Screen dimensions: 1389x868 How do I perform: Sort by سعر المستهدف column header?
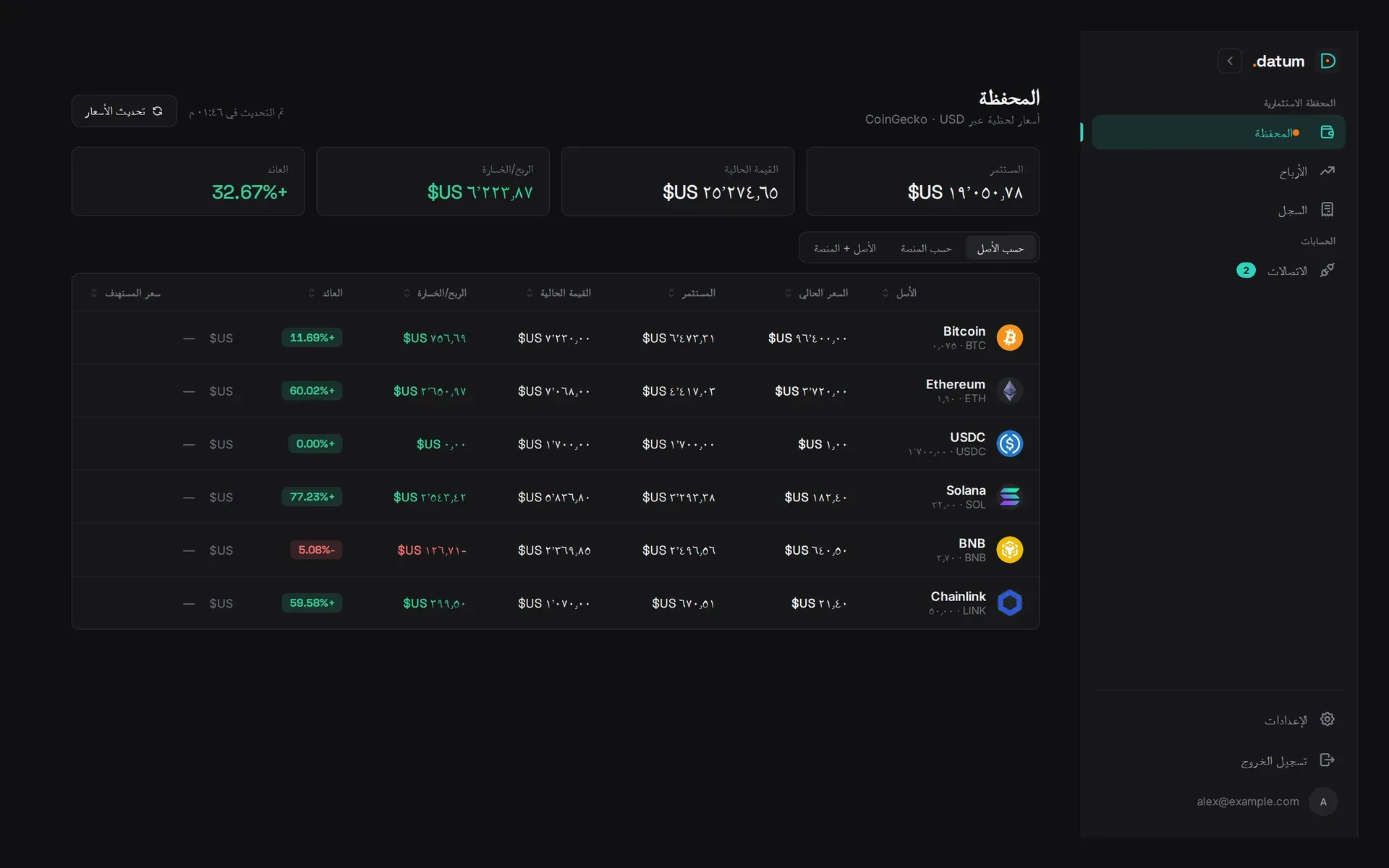click(125, 293)
